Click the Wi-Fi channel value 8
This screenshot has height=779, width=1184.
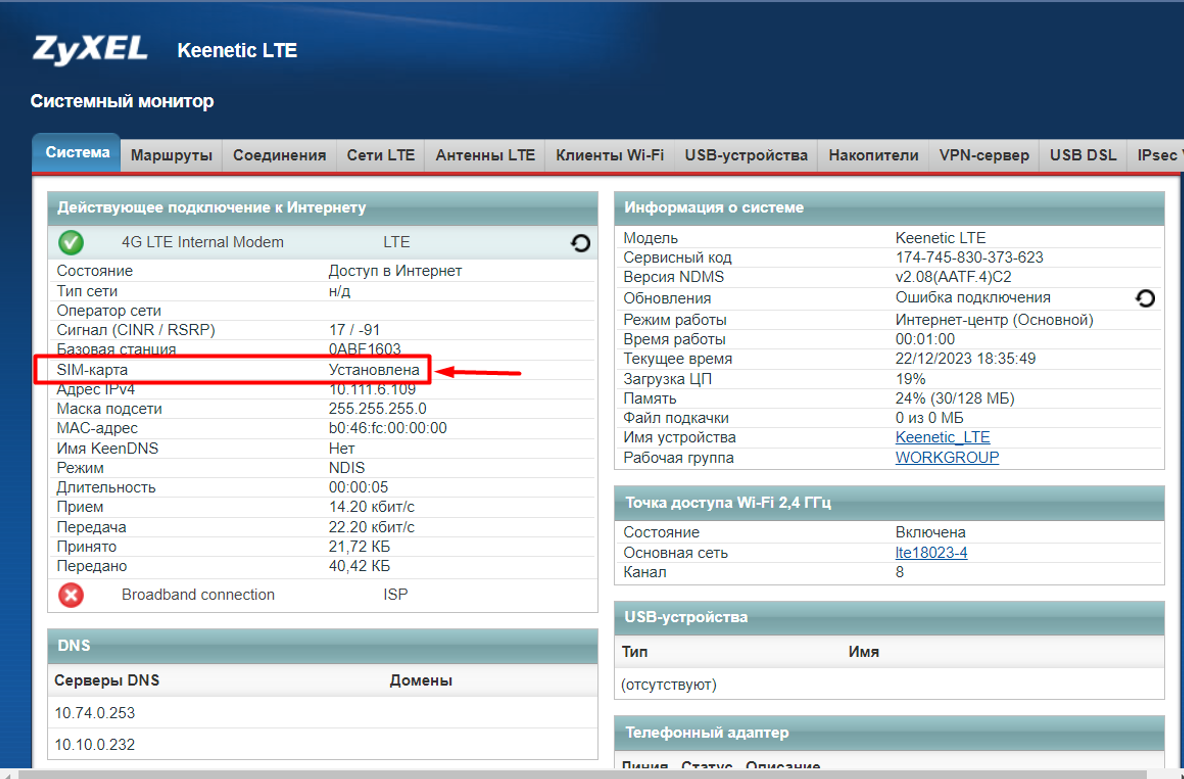[x=900, y=572]
